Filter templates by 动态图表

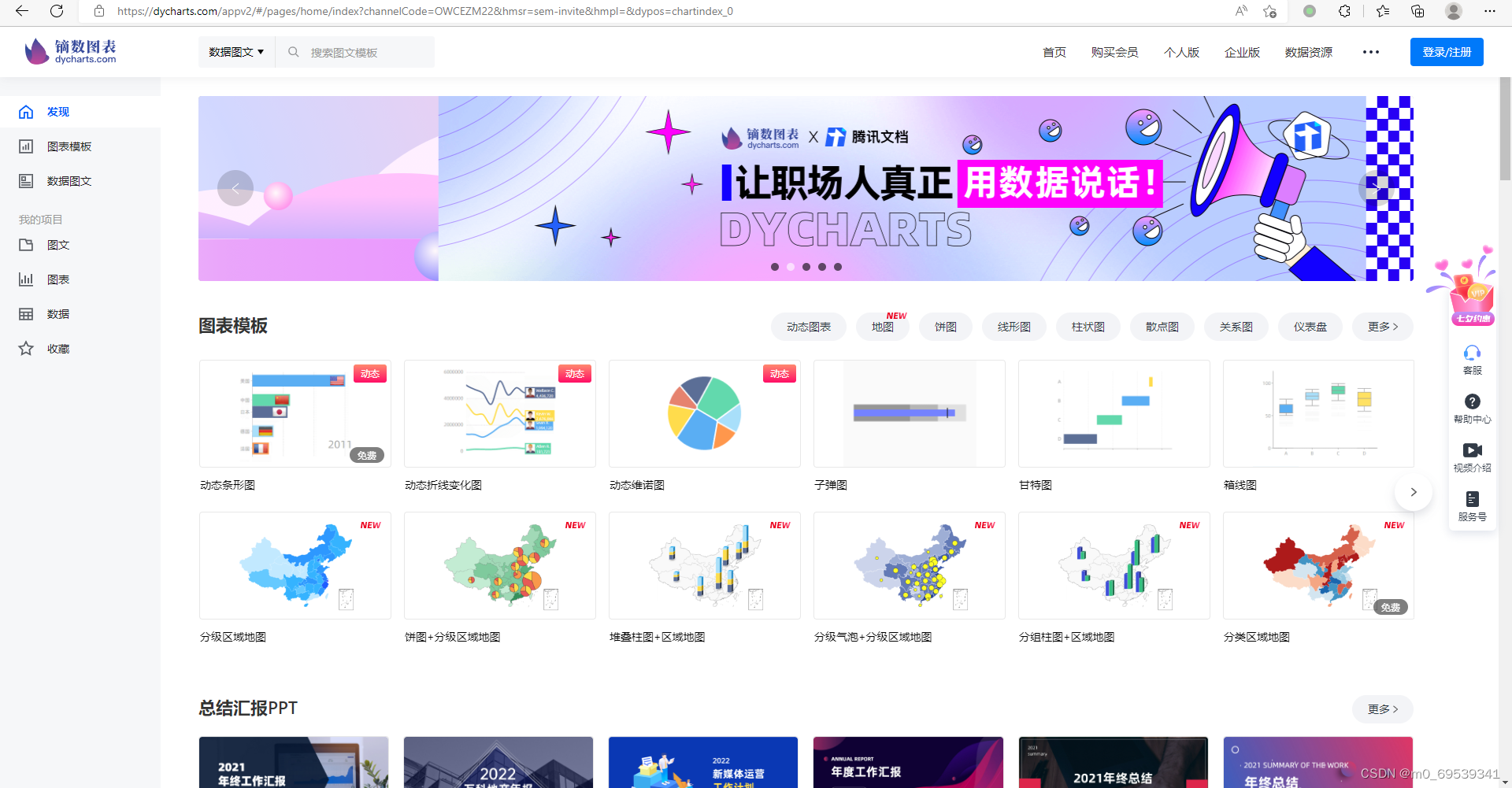(809, 327)
